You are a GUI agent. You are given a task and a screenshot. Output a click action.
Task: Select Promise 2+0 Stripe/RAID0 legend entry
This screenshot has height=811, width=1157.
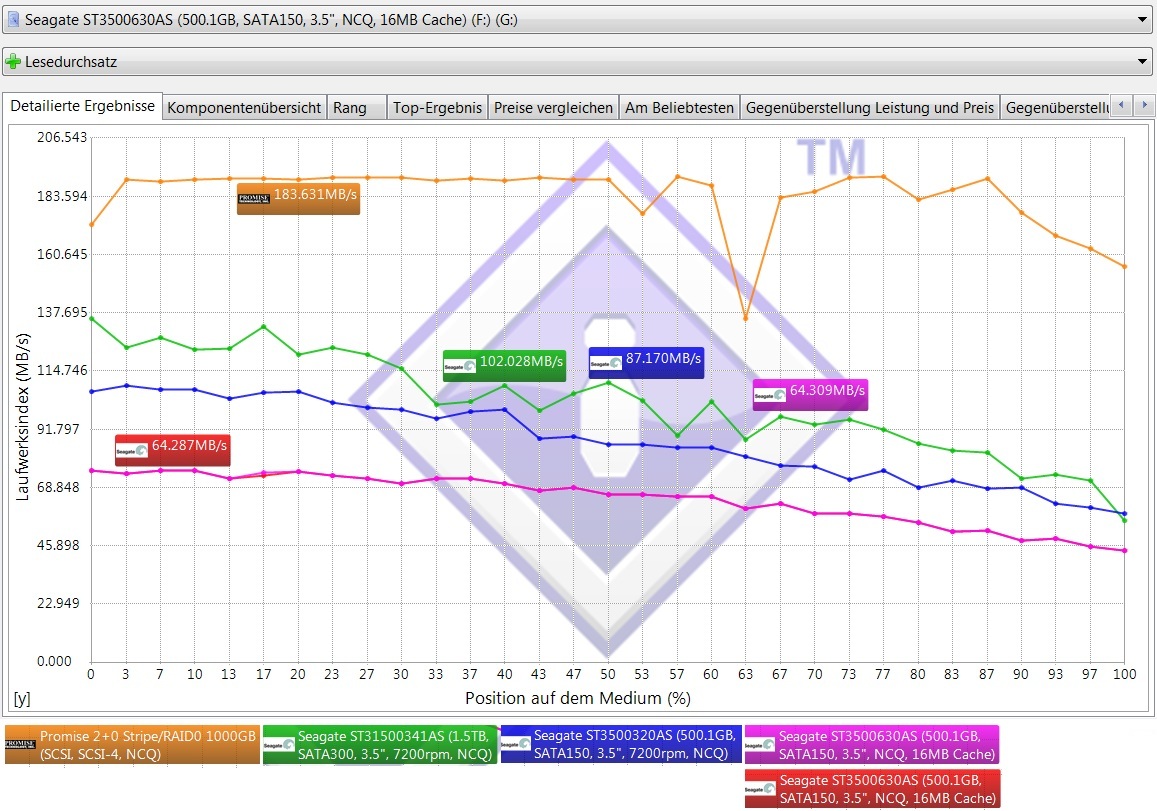pos(132,745)
